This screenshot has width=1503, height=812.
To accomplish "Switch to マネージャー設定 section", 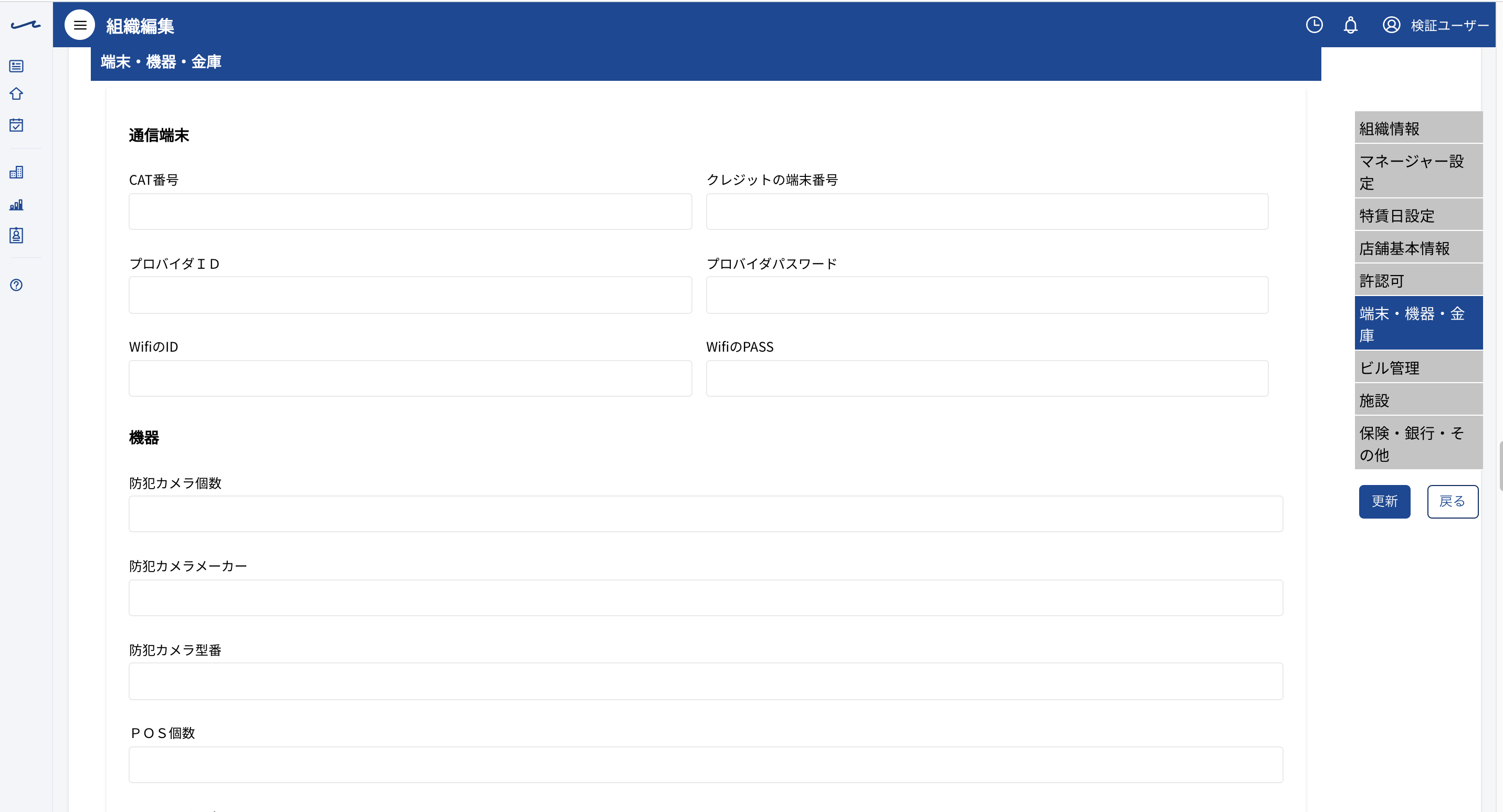I will (1418, 172).
